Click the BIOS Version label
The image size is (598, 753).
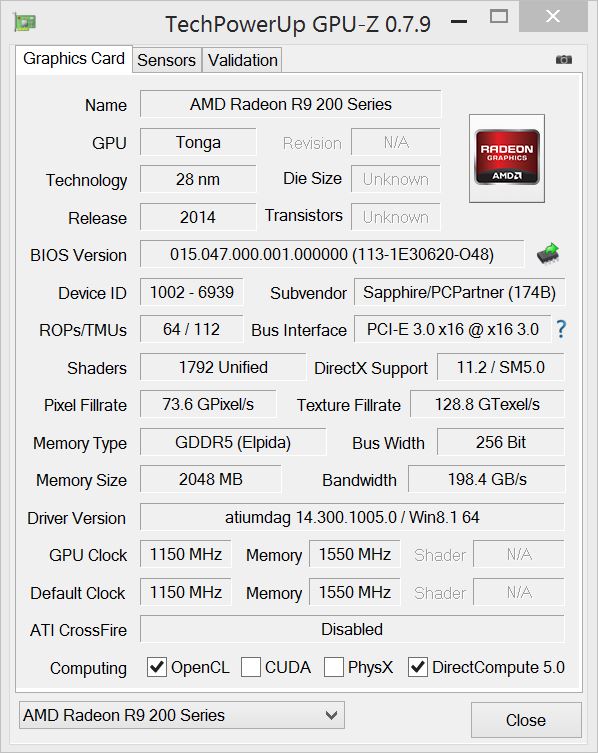point(78,255)
